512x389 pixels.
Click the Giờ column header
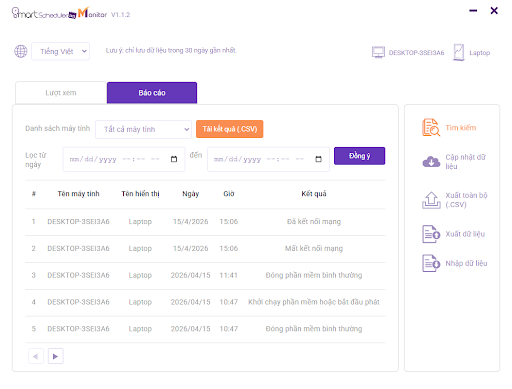pyautogui.click(x=229, y=194)
